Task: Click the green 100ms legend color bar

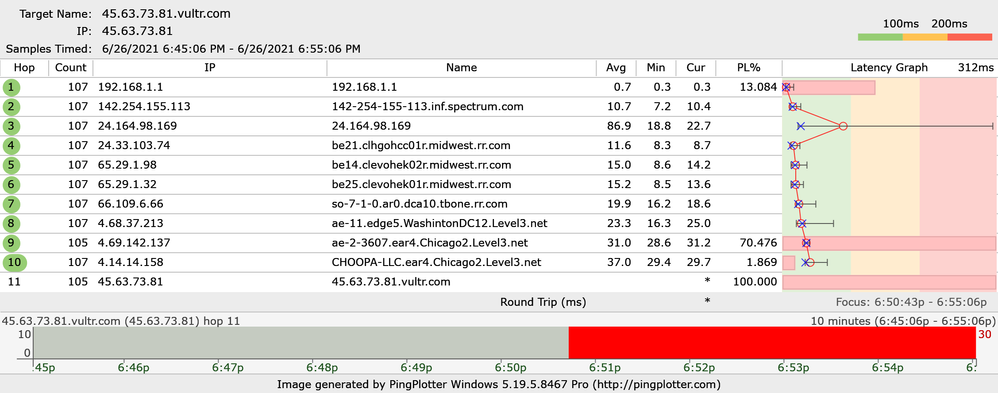Action: click(880, 38)
